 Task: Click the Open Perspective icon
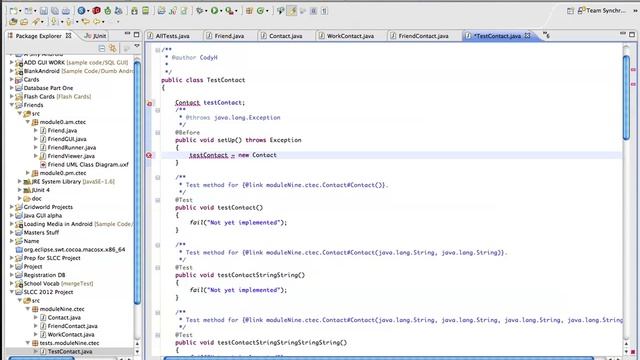(x=570, y=11)
